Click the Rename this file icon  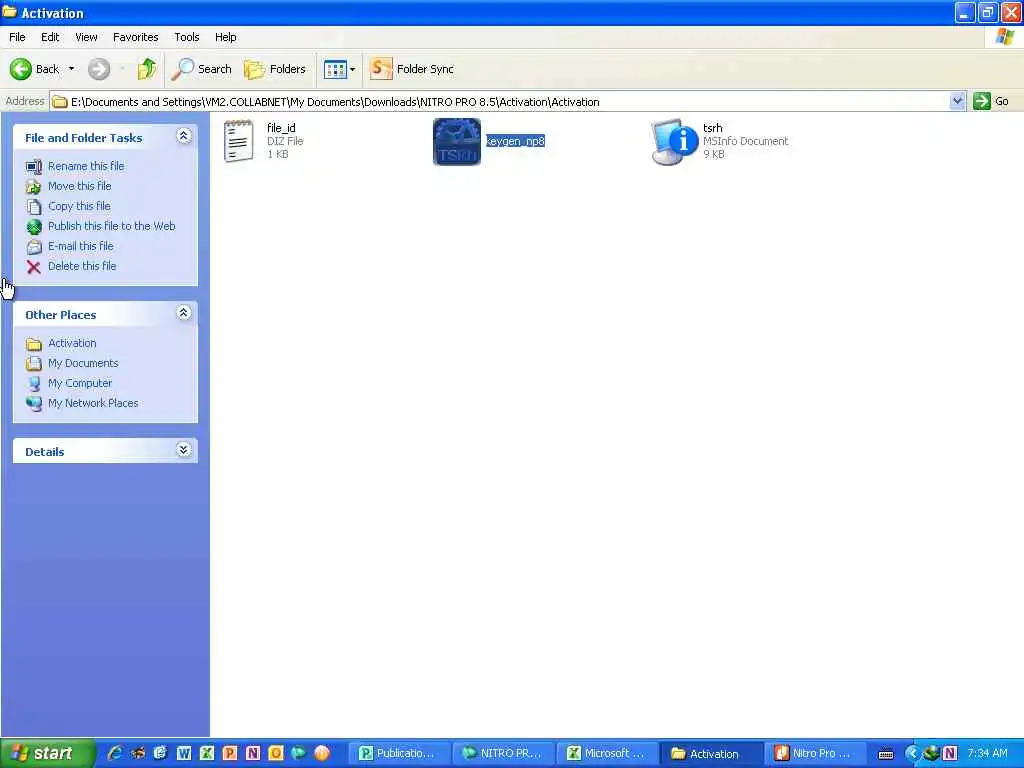click(34, 167)
